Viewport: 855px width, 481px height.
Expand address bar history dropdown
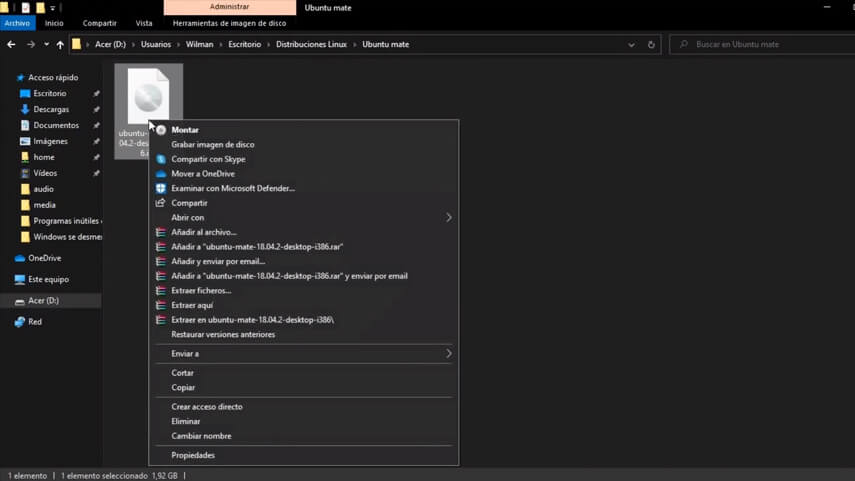pos(631,45)
